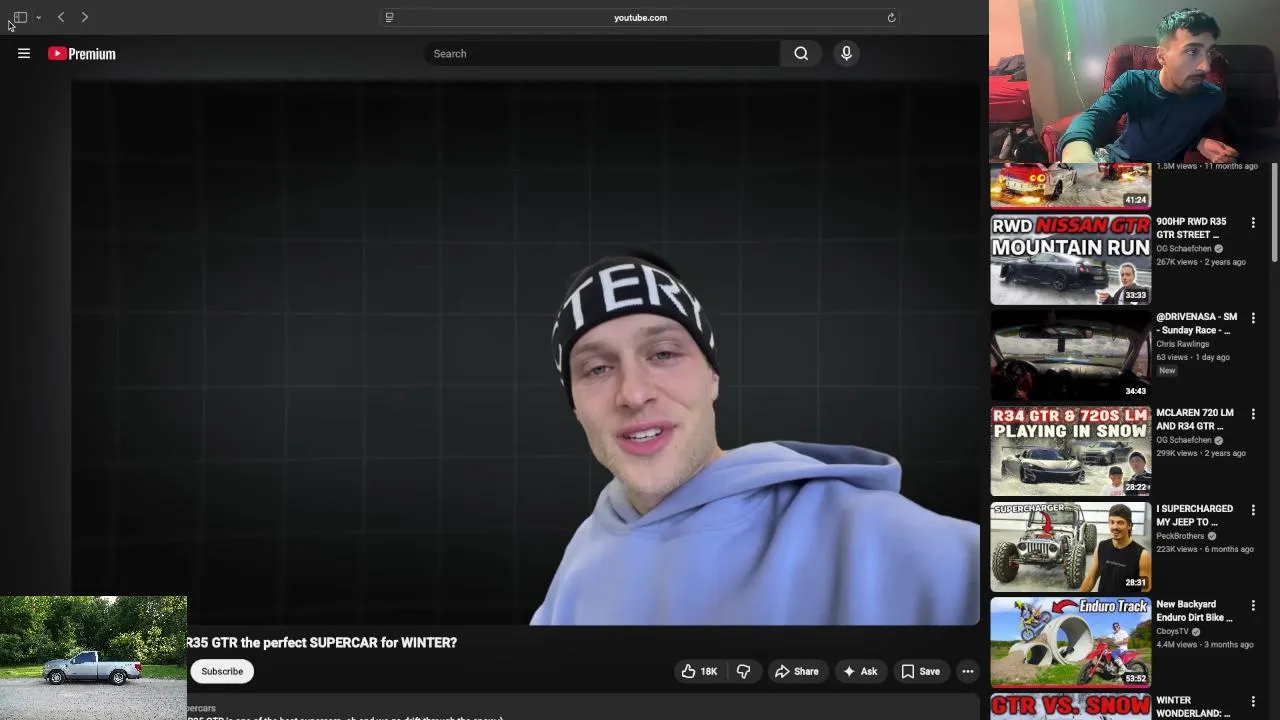This screenshot has width=1280, height=720.
Task: Open the R34 GTR & 720S Playing in Snow thumbnail
Action: [x=1071, y=451]
